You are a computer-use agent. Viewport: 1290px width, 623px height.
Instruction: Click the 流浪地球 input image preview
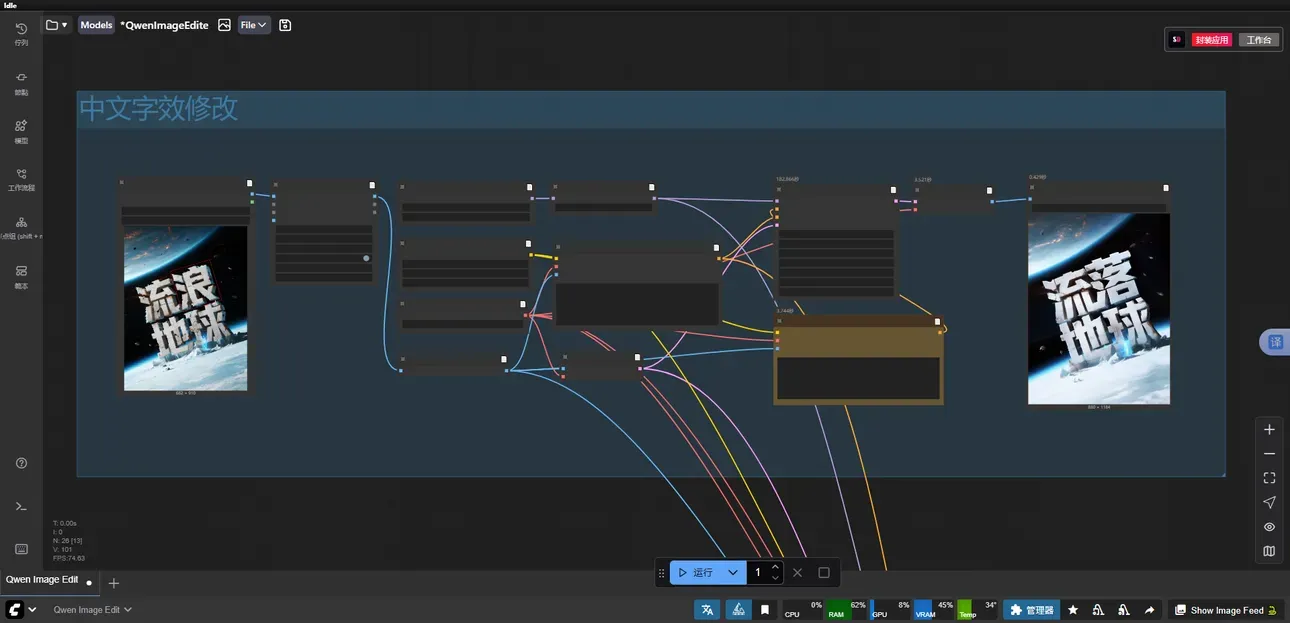coord(185,308)
